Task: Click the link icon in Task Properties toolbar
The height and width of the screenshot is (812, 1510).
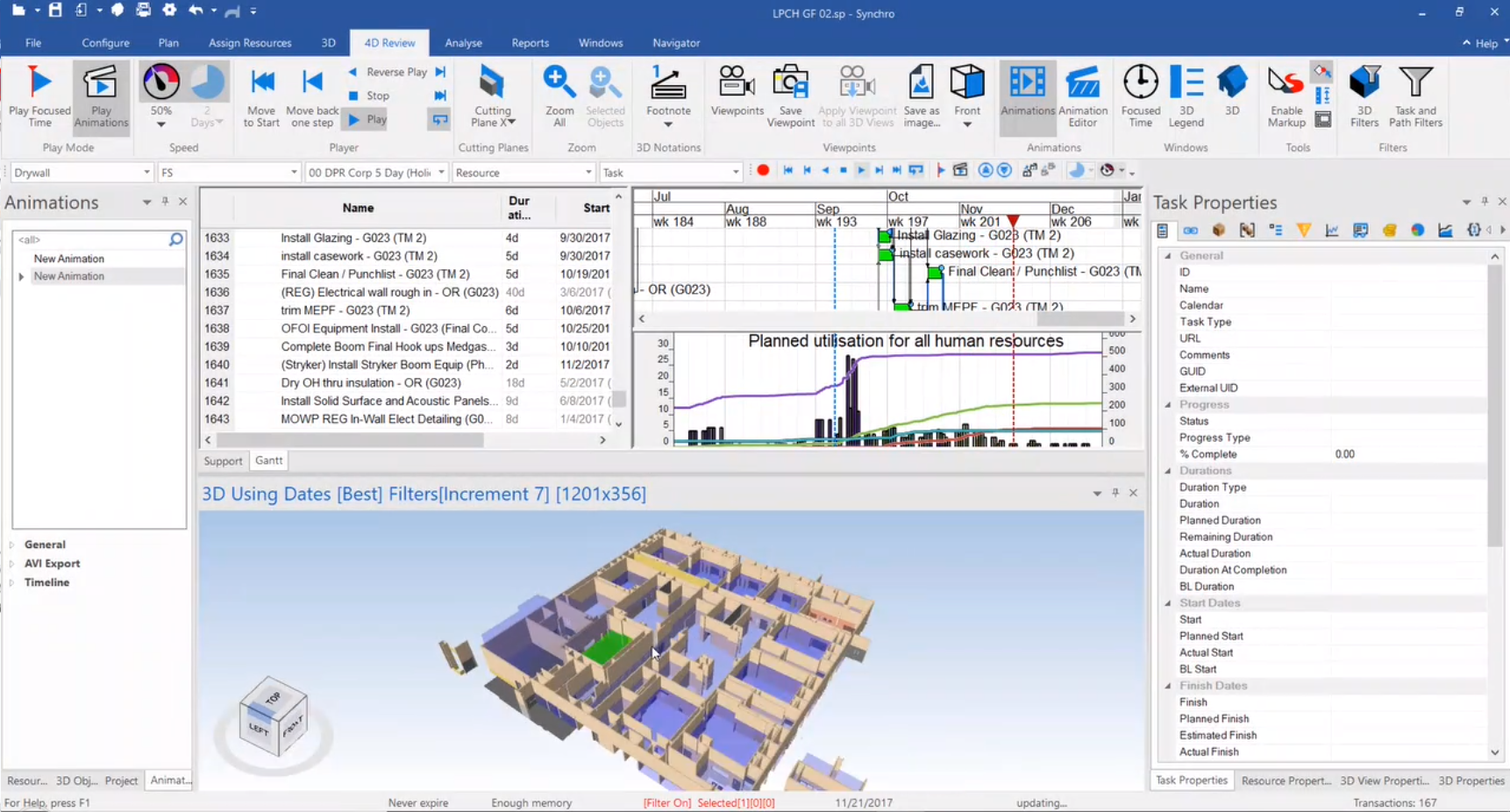Action: [x=1190, y=230]
